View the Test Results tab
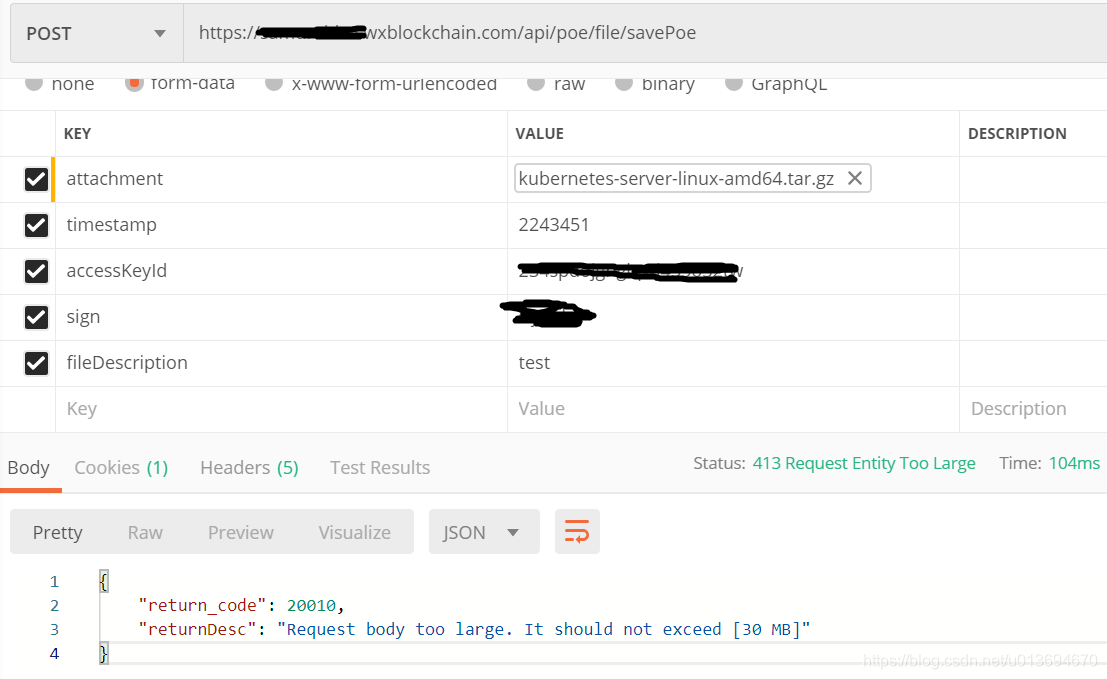Screen dimensions: 1107x679 pos(380,467)
